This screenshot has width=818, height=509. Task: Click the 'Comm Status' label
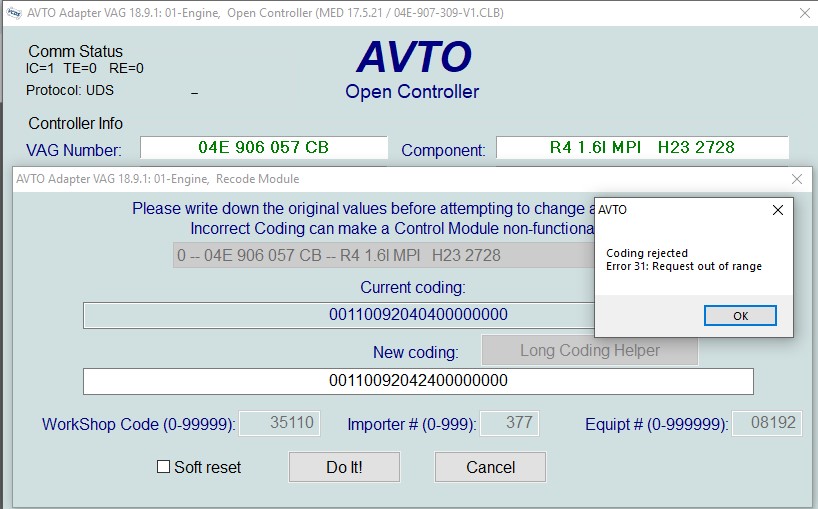[x=76, y=51]
